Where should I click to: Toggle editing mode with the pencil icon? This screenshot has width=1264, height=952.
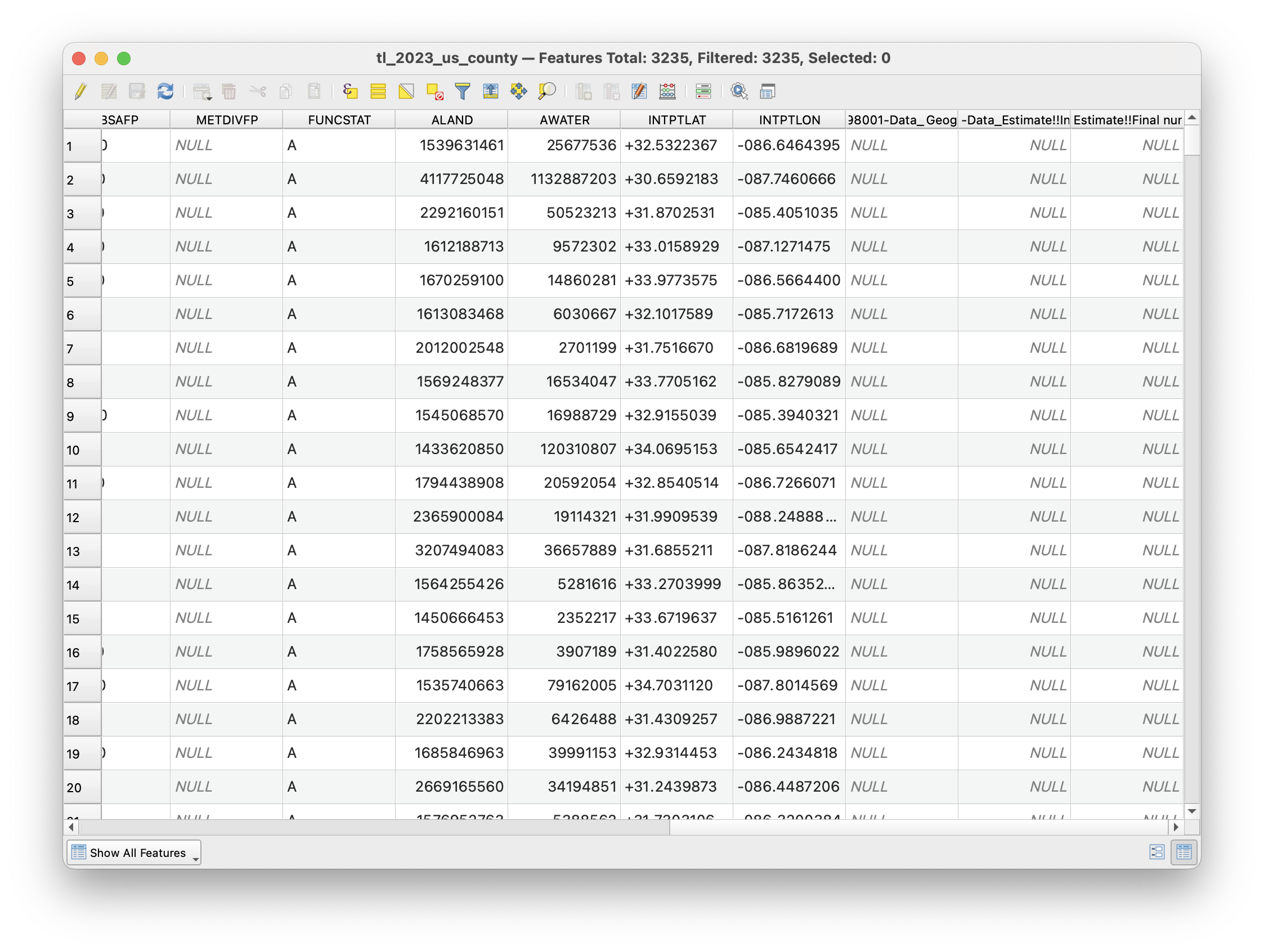pyautogui.click(x=80, y=91)
